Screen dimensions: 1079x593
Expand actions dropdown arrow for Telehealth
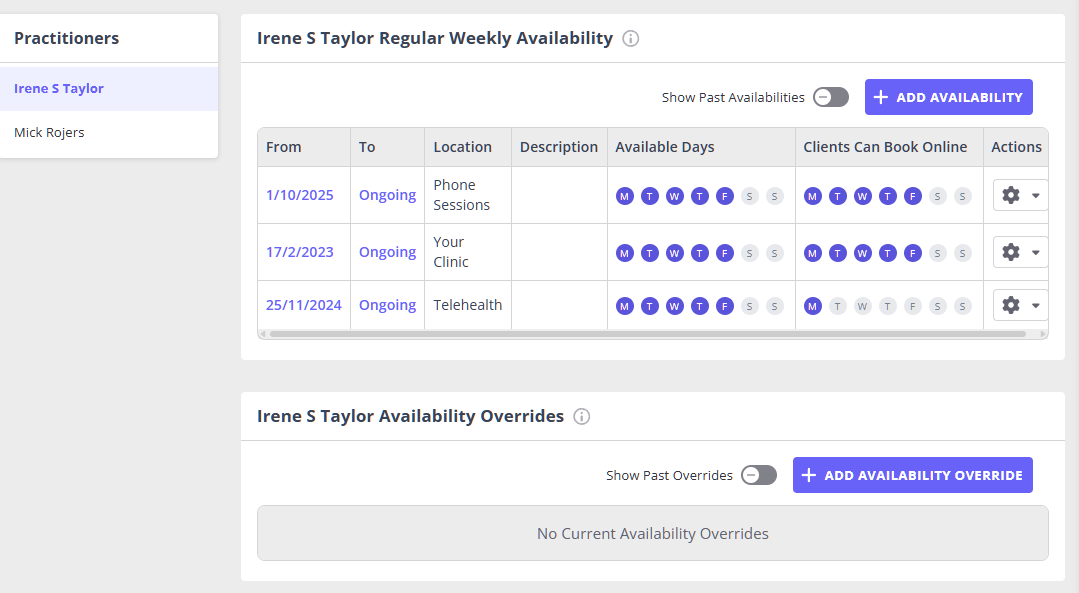[1035, 306]
